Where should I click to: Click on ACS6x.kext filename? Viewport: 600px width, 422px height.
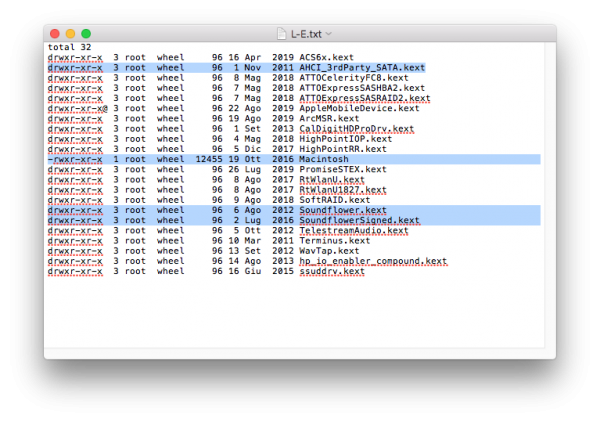click(326, 57)
